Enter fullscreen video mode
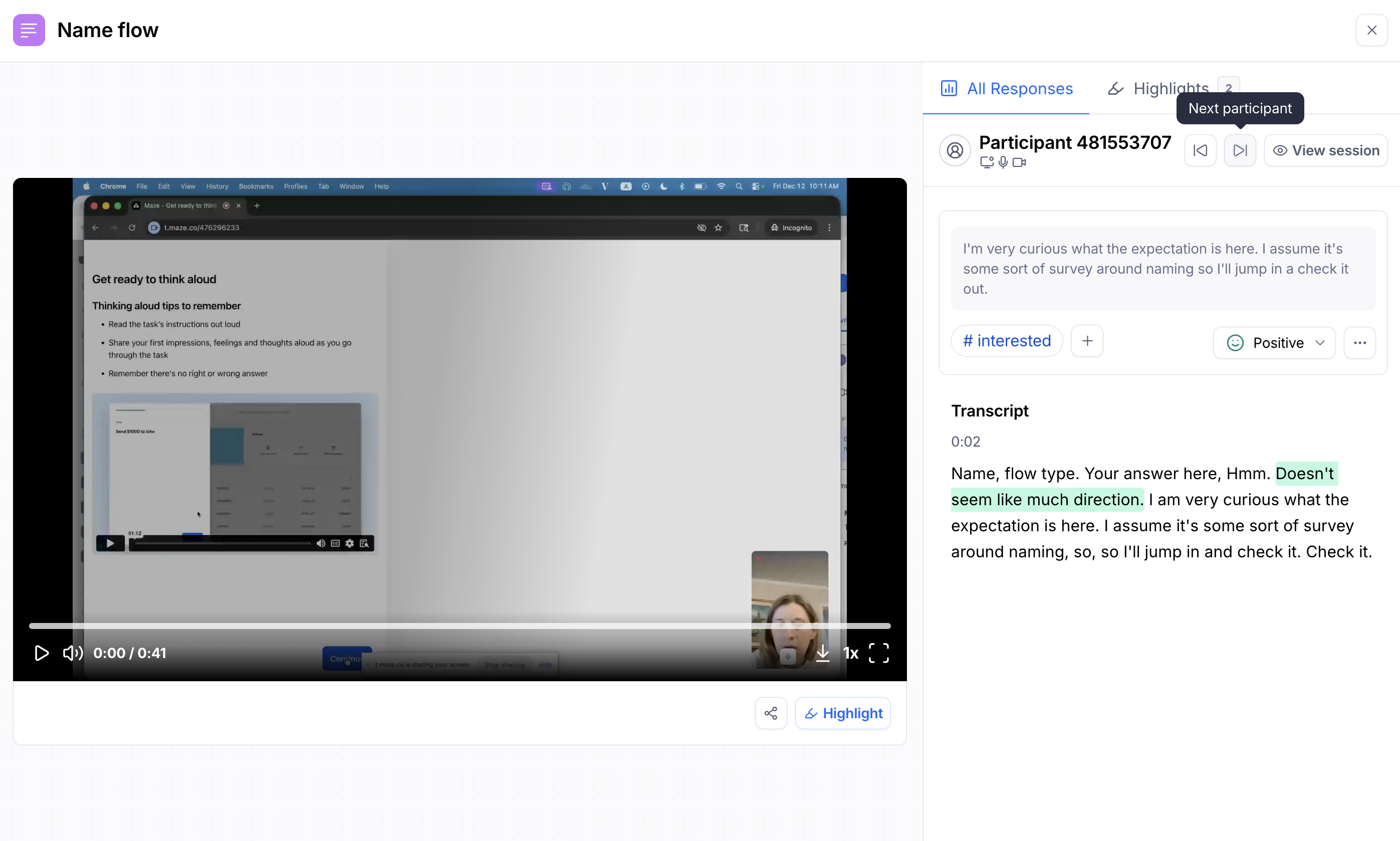This screenshot has width=1400, height=841. click(878, 653)
